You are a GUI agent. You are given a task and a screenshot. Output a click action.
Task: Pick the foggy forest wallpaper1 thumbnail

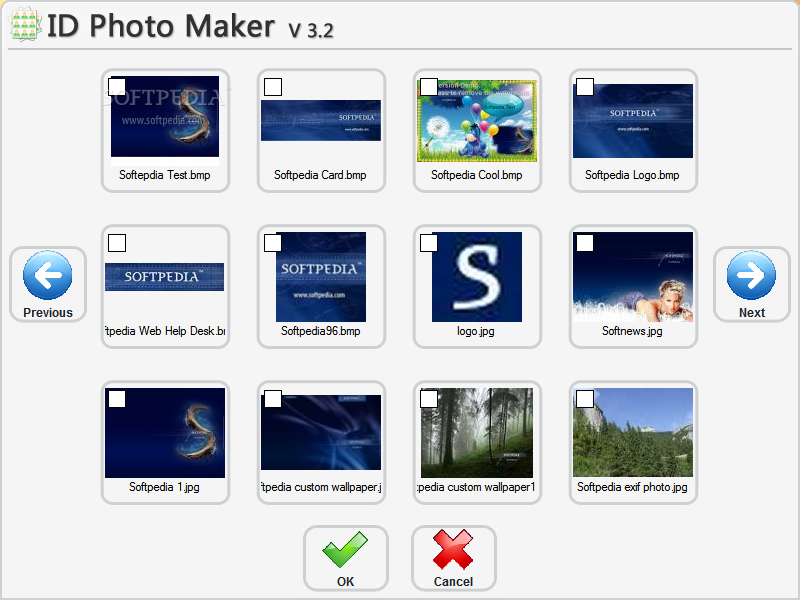[477, 433]
